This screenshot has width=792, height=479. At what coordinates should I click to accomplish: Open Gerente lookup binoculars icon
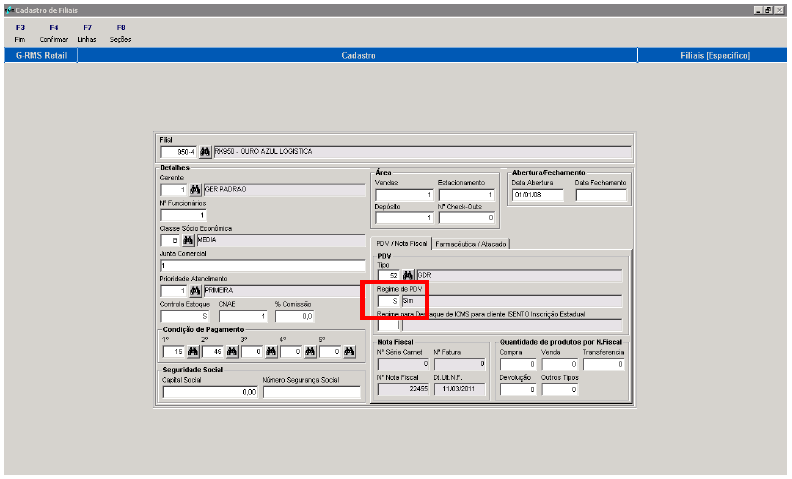coord(195,190)
